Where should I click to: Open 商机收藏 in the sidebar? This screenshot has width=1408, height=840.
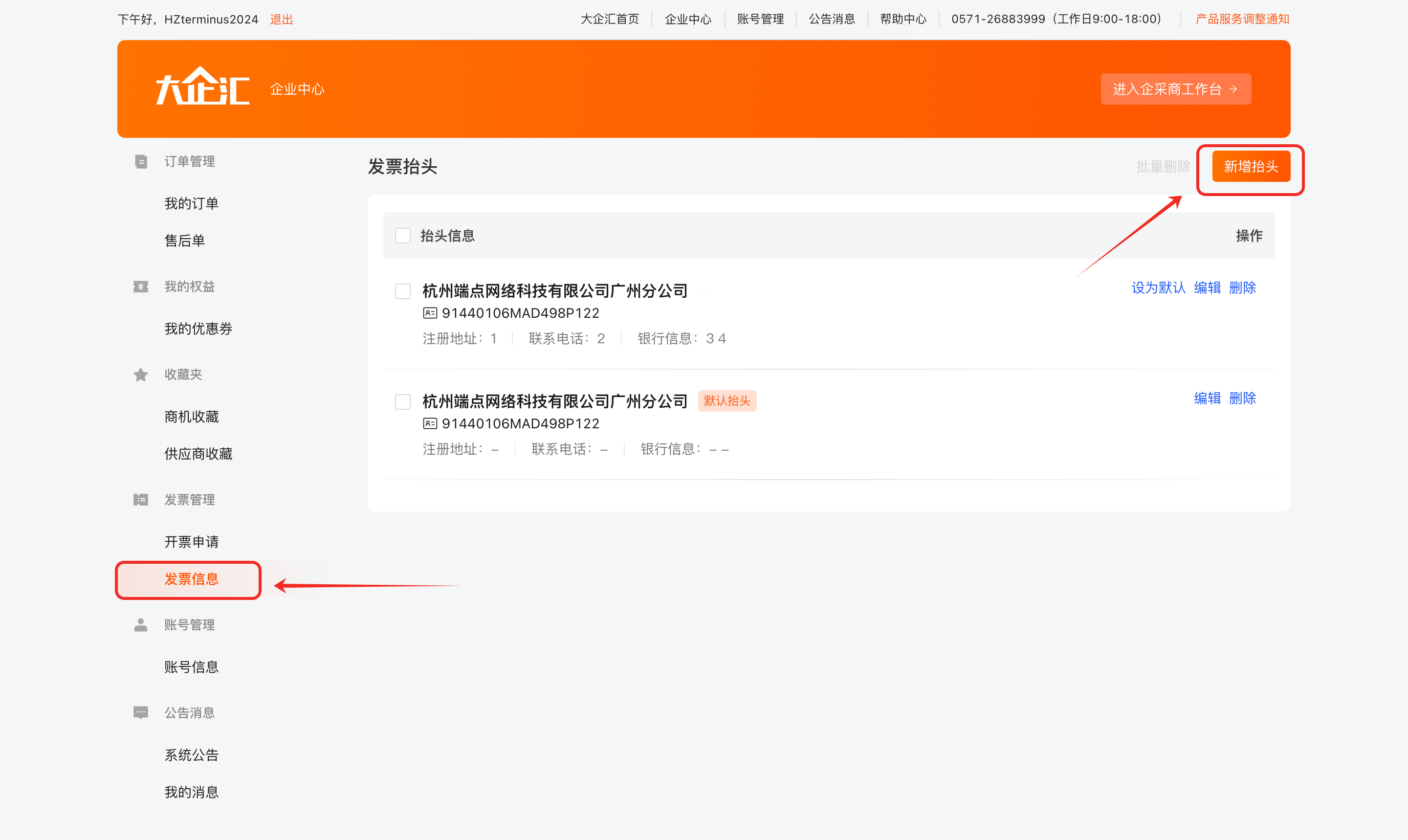191,417
